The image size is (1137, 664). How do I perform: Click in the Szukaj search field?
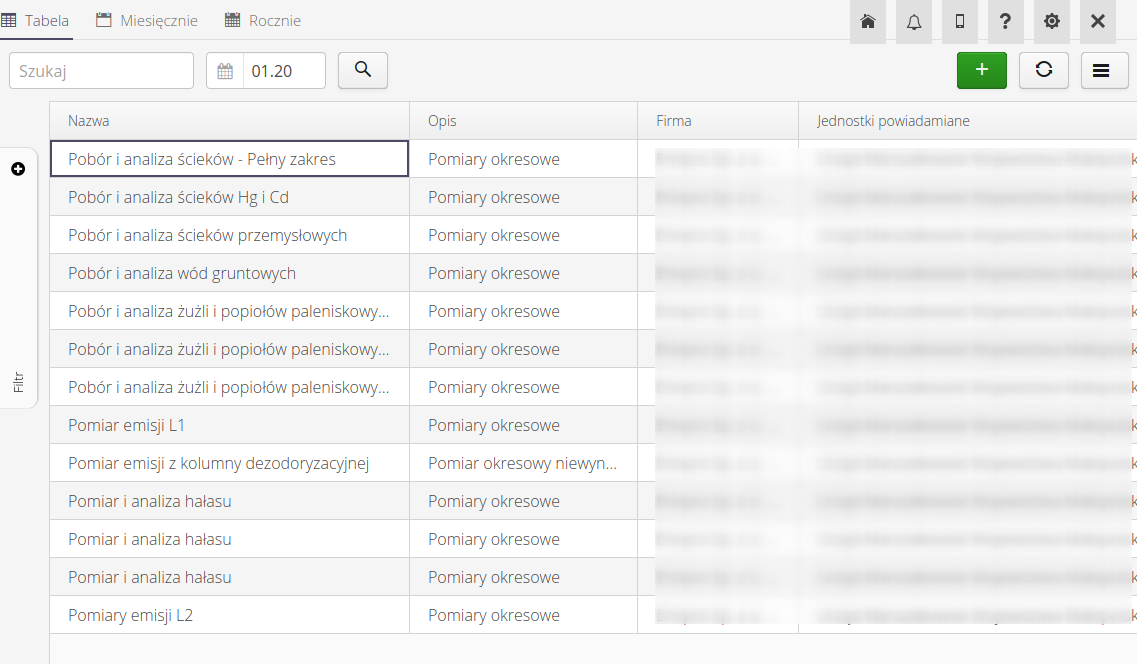click(x=101, y=71)
